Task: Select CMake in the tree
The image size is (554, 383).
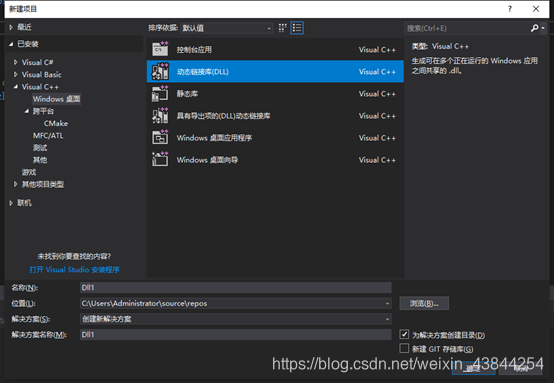Action: pos(56,123)
